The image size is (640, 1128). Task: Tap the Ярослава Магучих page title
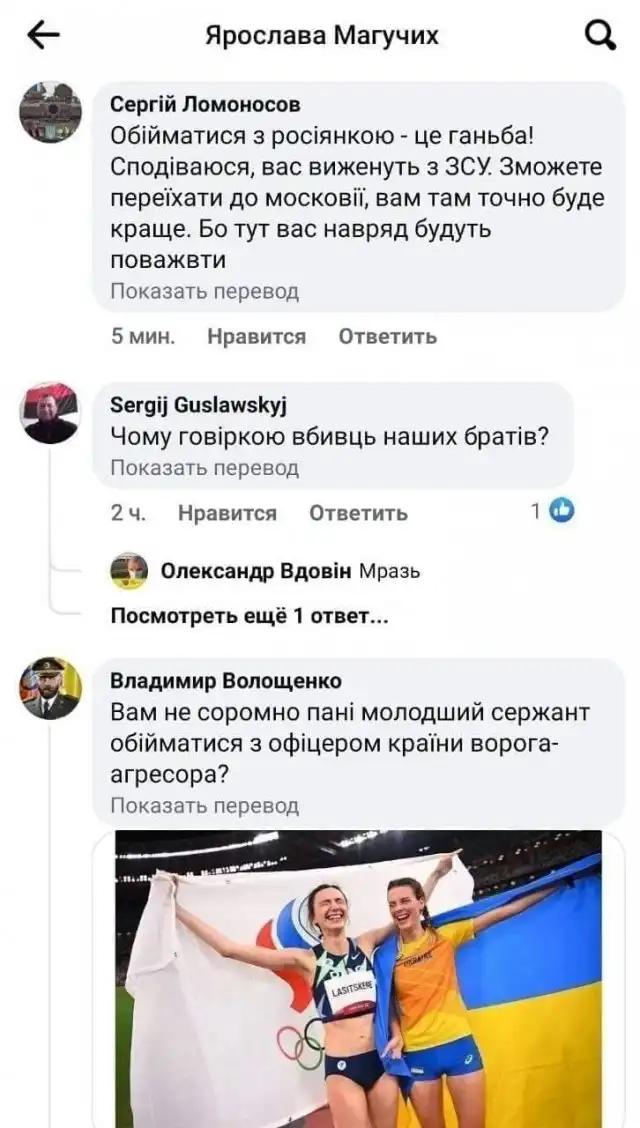(x=321, y=36)
